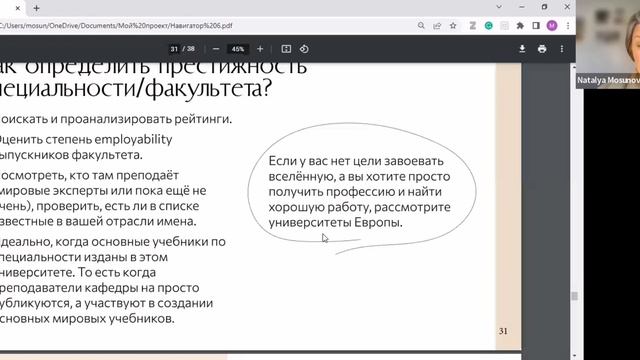Click the scrollbar down arrow
Viewport: 640px width, 360px height.
[x=575, y=356]
